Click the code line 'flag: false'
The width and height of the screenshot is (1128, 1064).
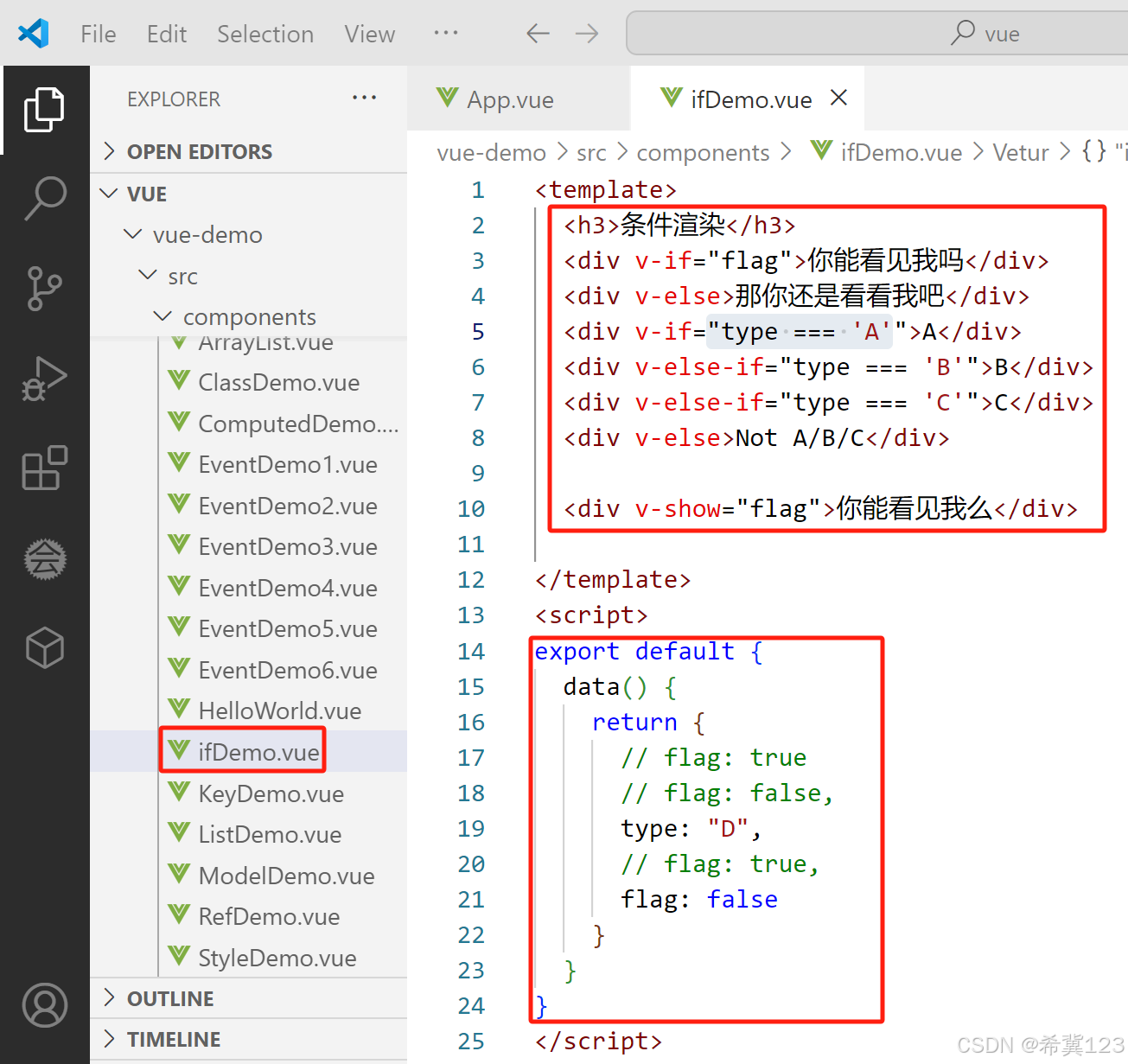point(698,899)
